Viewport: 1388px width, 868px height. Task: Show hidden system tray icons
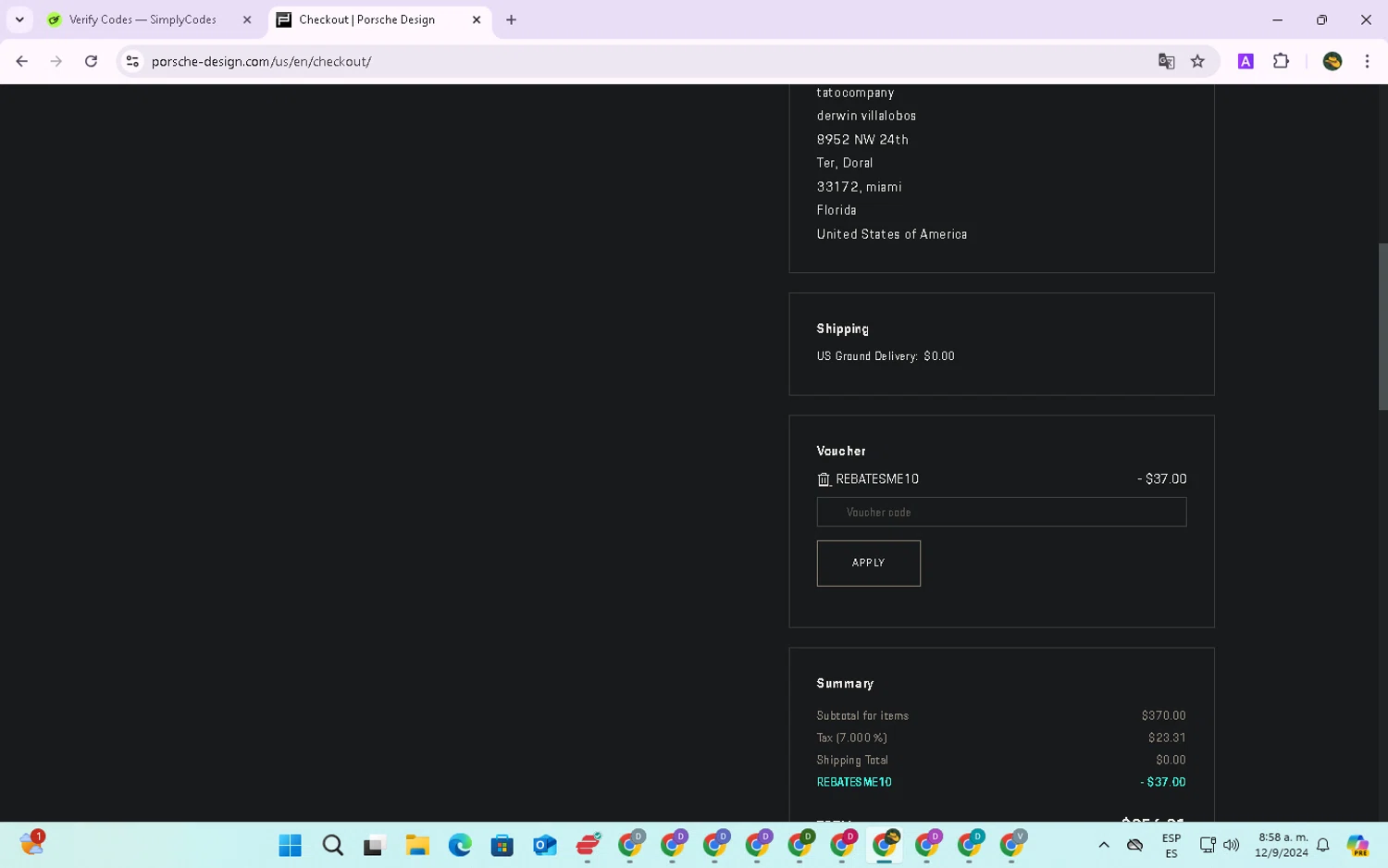pyautogui.click(x=1103, y=845)
